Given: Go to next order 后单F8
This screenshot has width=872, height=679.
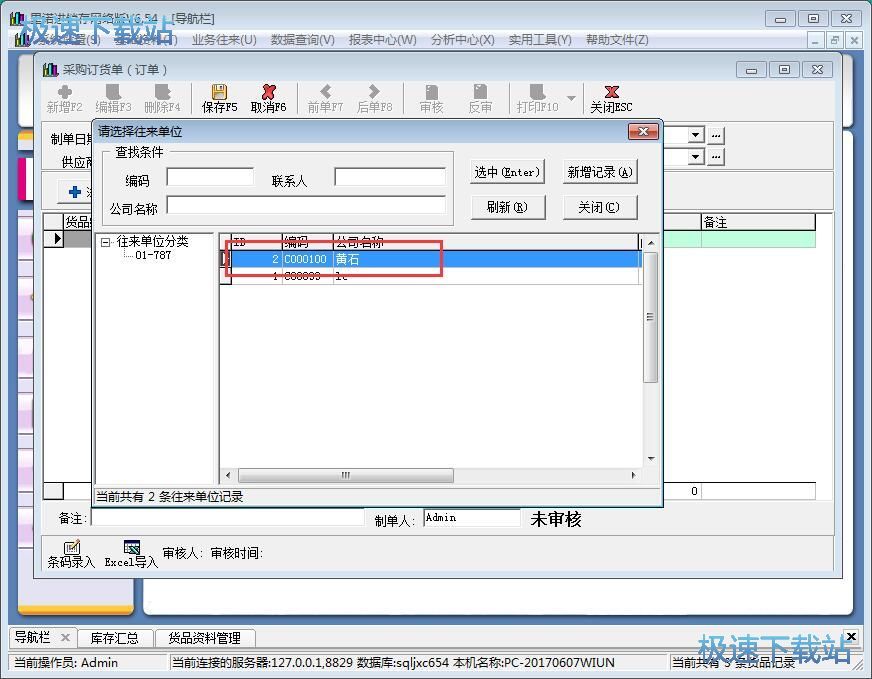Looking at the screenshot, I should 374,99.
